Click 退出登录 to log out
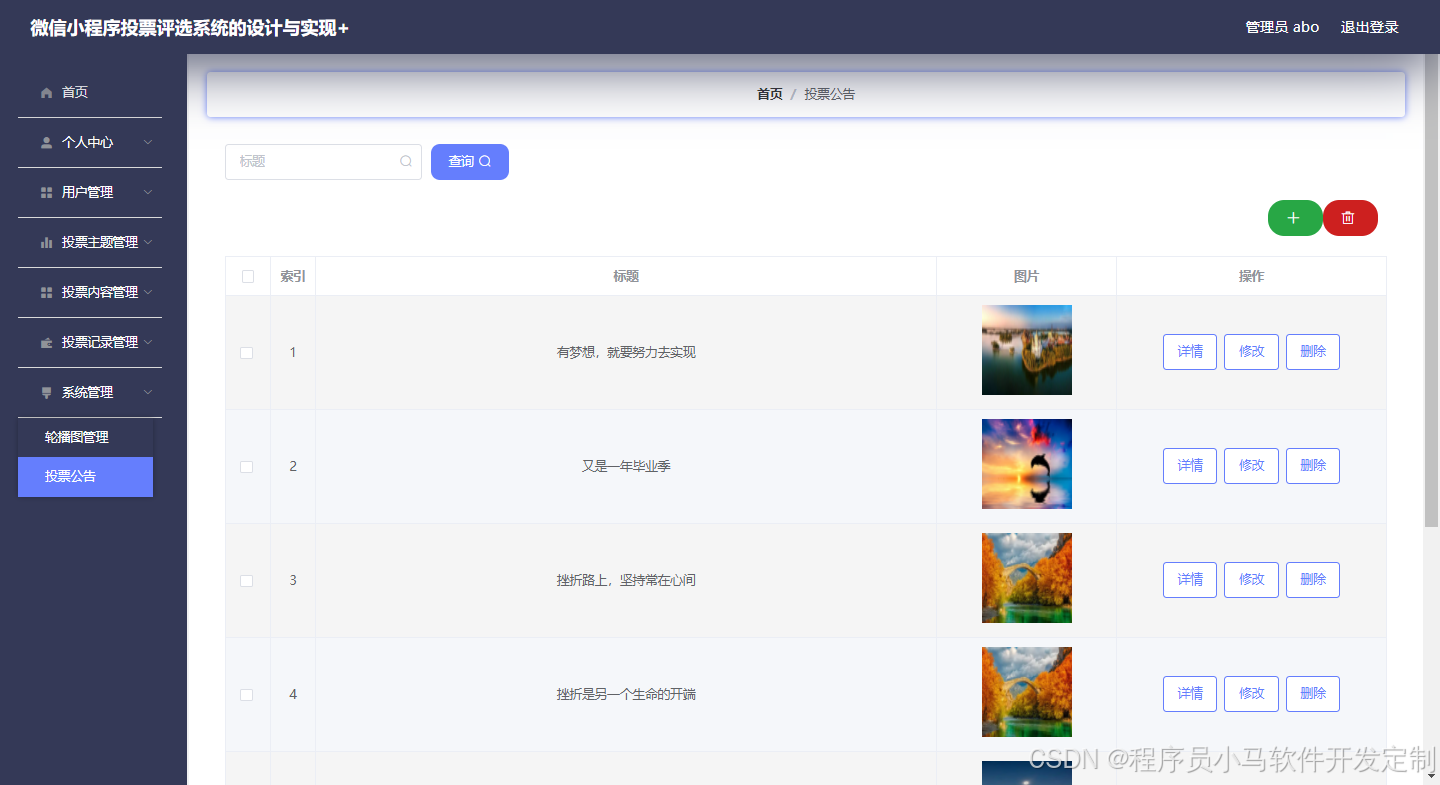 [x=1369, y=27]
